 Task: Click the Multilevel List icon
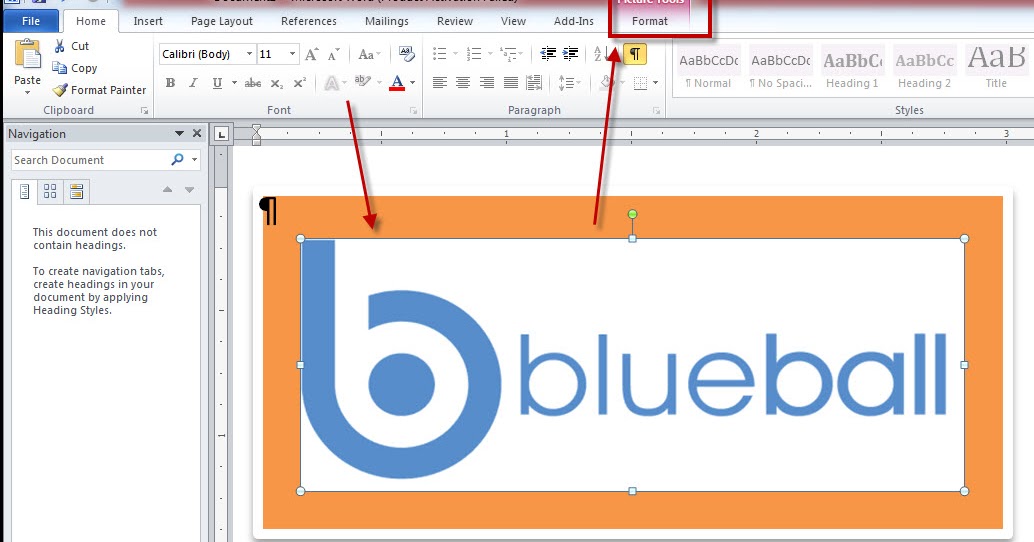click(508, 54)
